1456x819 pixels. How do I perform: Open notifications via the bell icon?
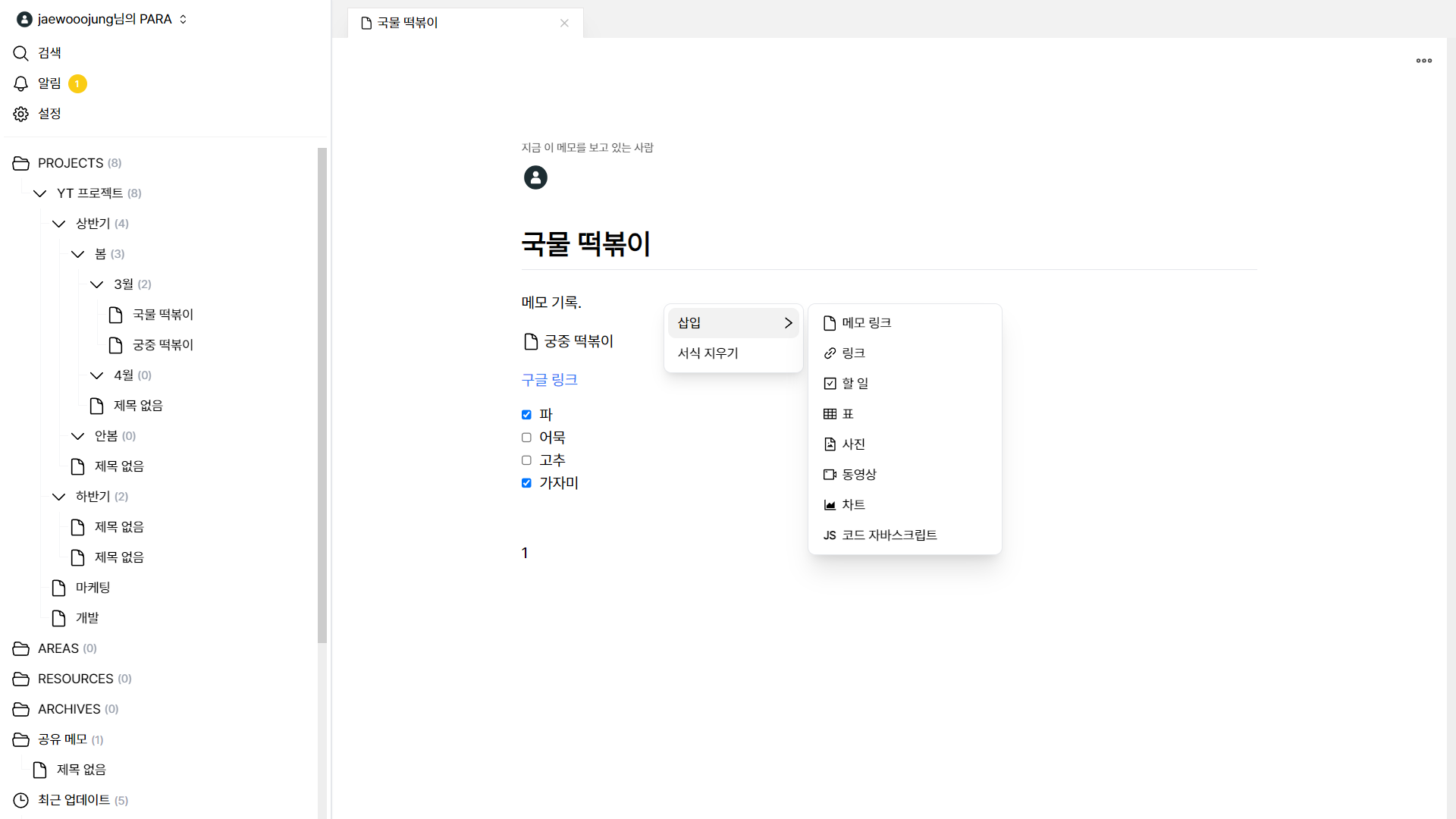point(20,83)
